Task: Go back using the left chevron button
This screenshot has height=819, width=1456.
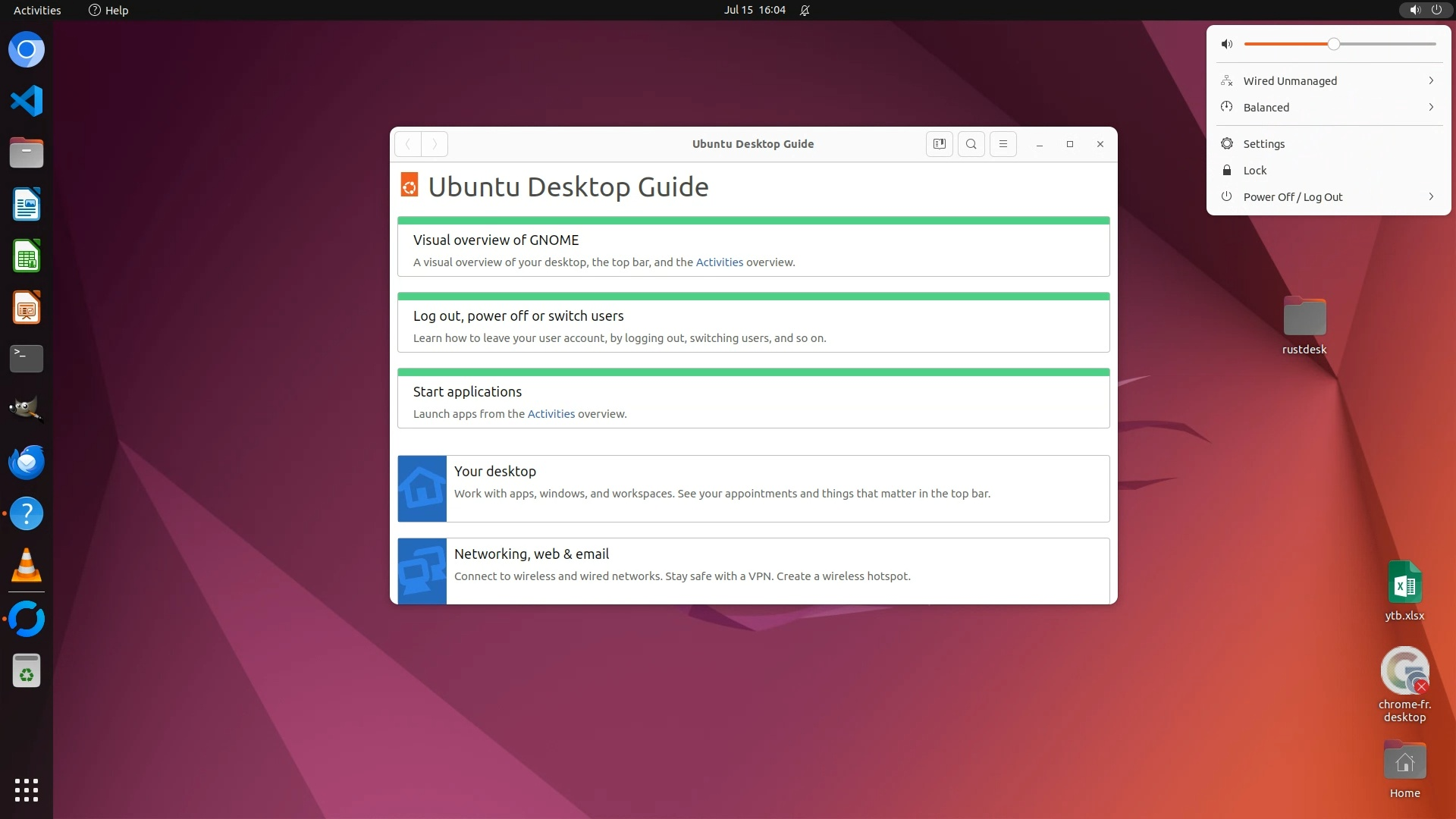Action: pyautogui.click(x=408, y=144)
